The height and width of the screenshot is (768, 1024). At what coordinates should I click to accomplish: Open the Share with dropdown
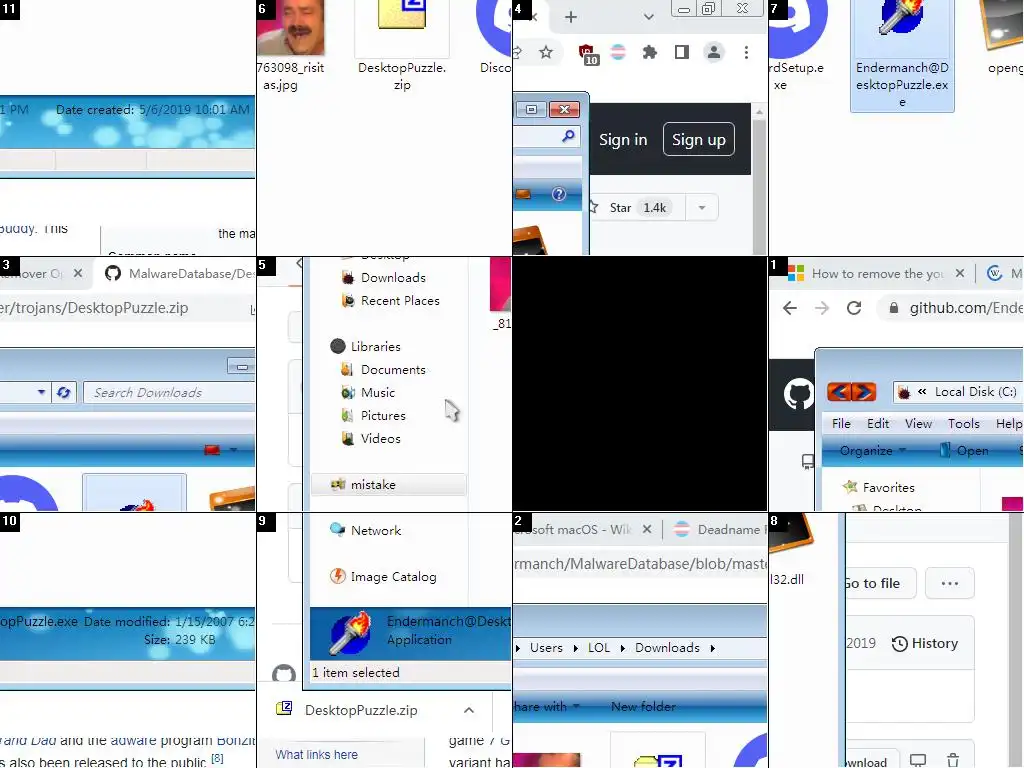coord(546,707)
